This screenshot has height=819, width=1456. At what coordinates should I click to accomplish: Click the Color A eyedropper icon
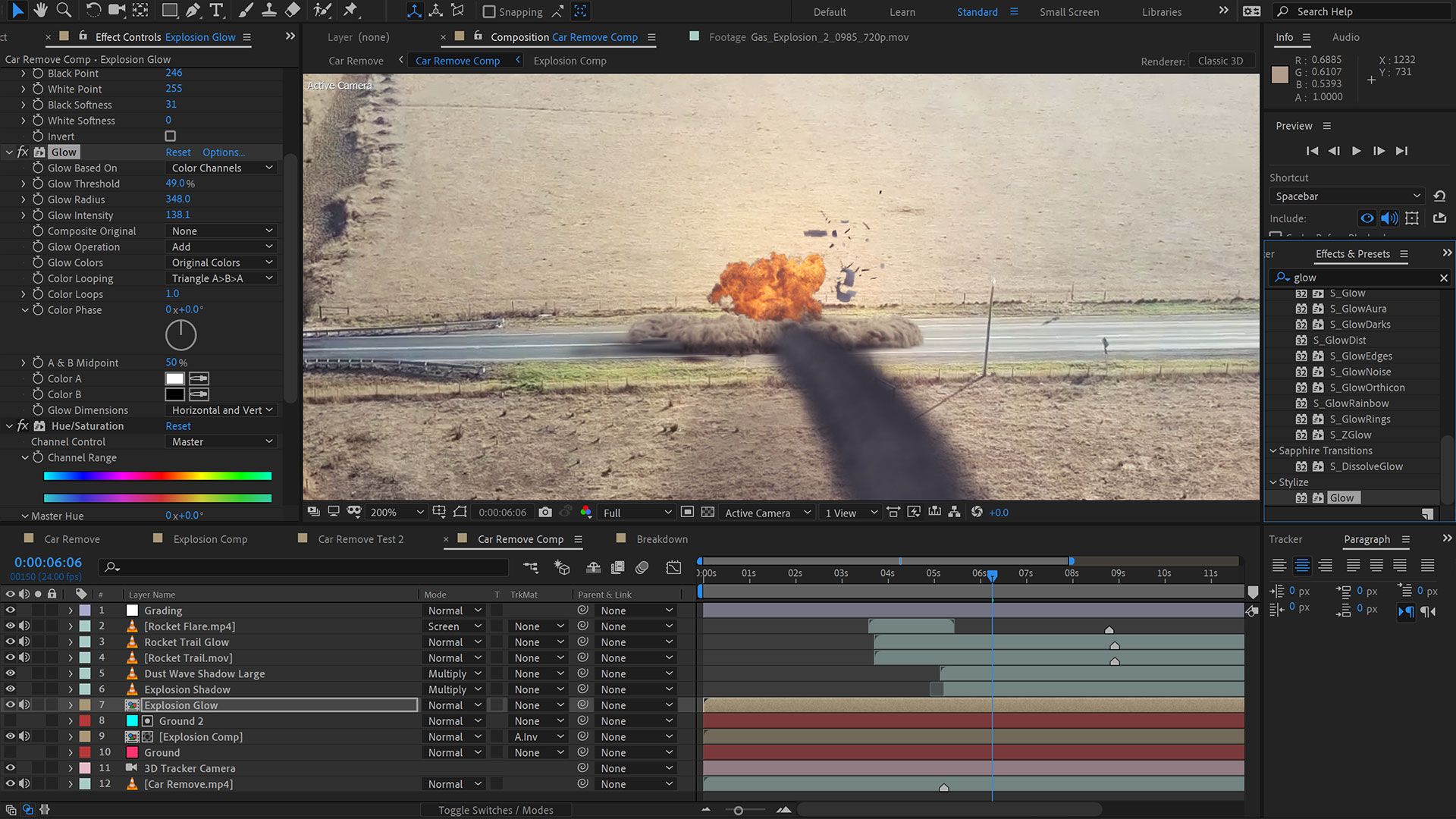click(x=199, y=378)
